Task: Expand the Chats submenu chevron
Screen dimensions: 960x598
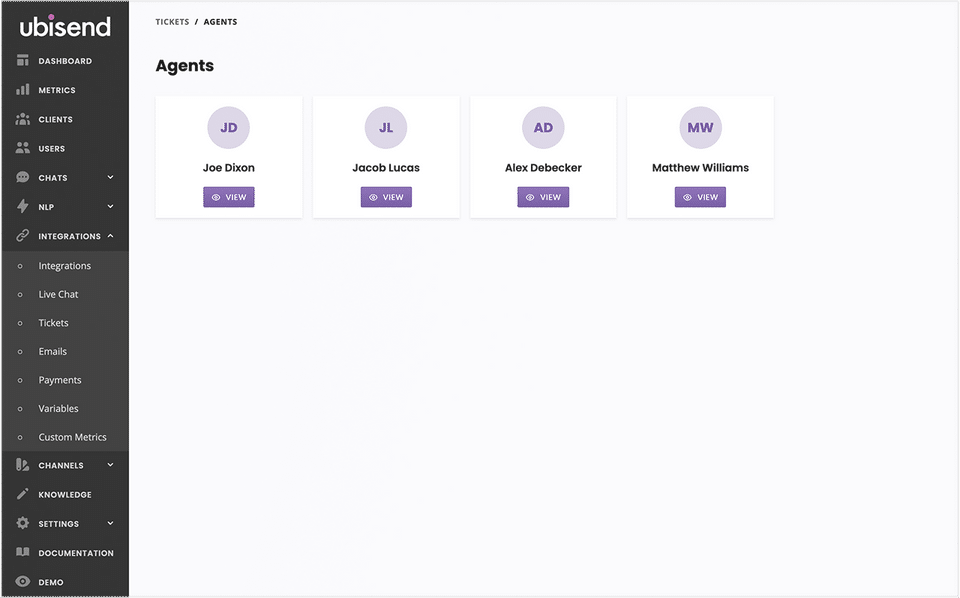Action: pos(110,177)
